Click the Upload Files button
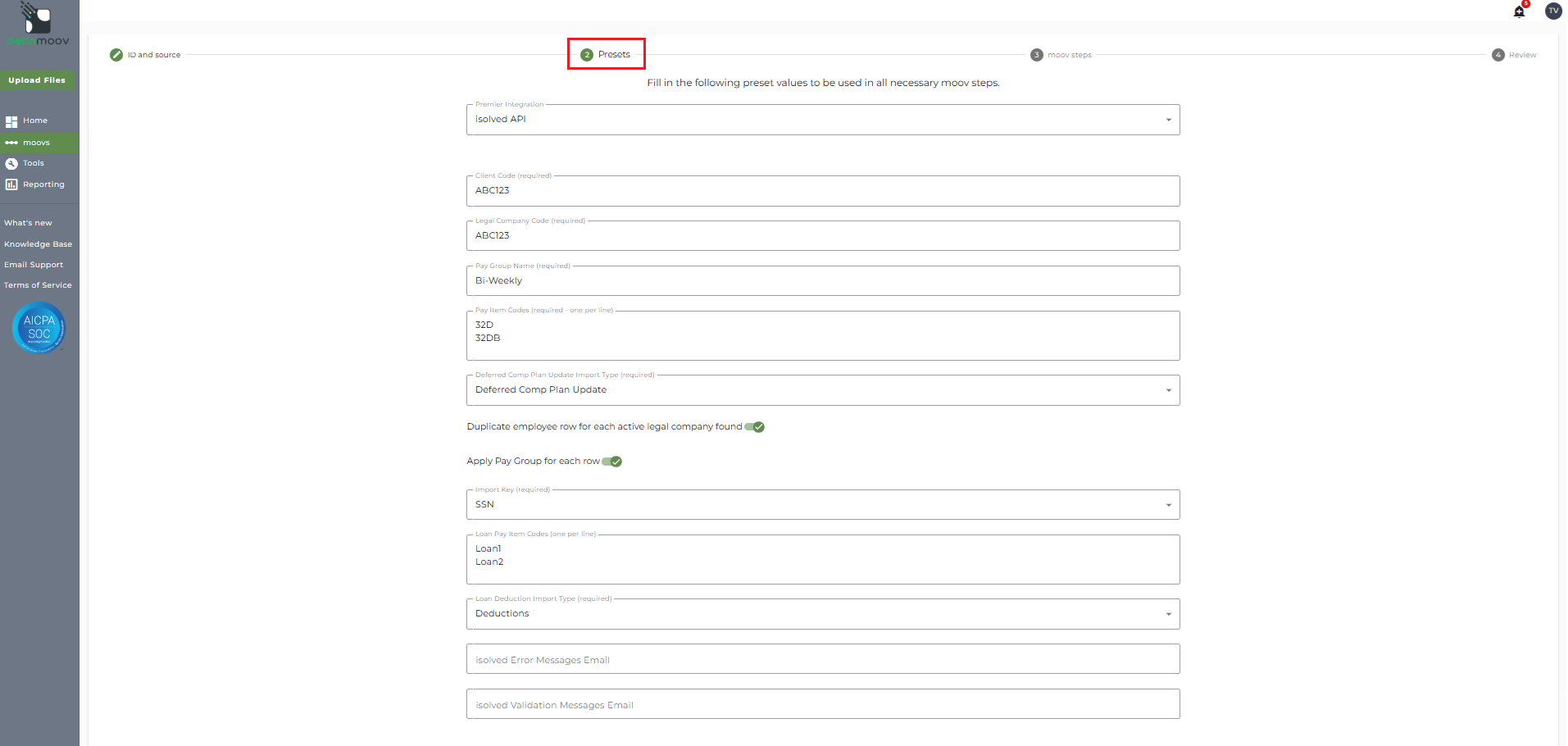Screen dimensions: 1568x746 click(x=37, y=80)
